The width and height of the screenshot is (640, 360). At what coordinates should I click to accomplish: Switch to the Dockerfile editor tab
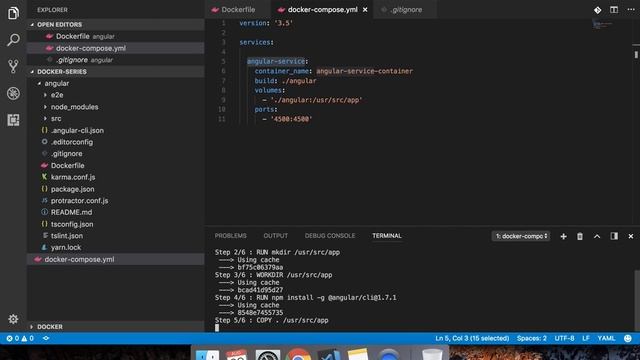click(238, 9)
